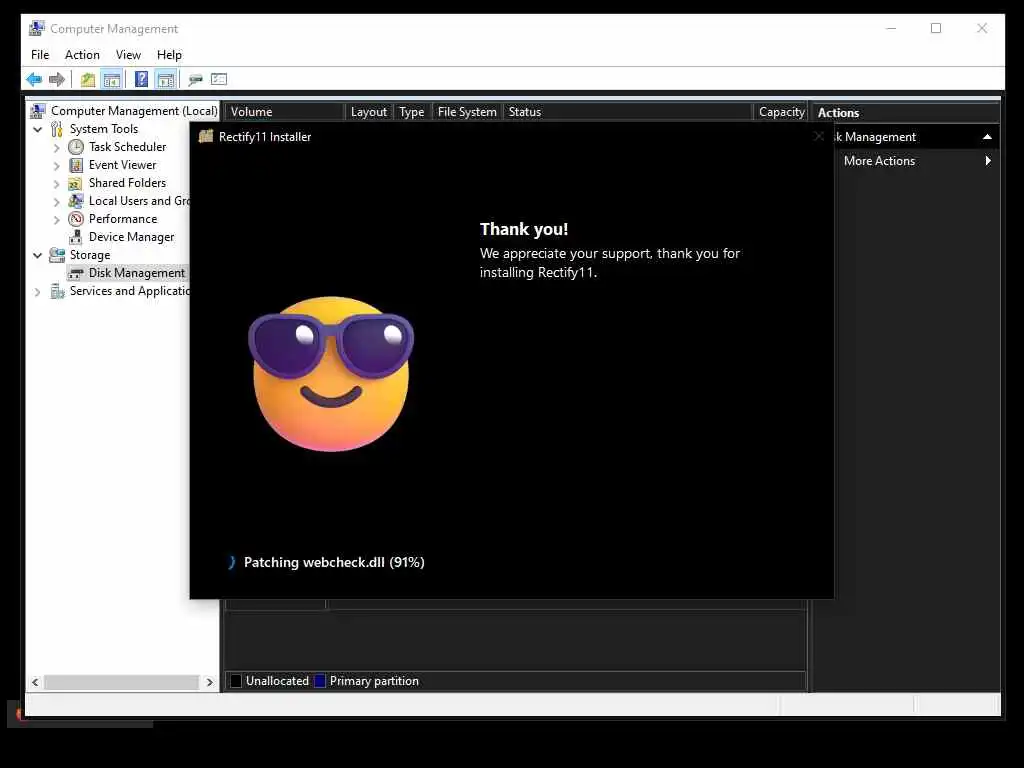The width and height of the screenshot is (1024, 768).
Task: Open the View menu
Action: point(128,55)
